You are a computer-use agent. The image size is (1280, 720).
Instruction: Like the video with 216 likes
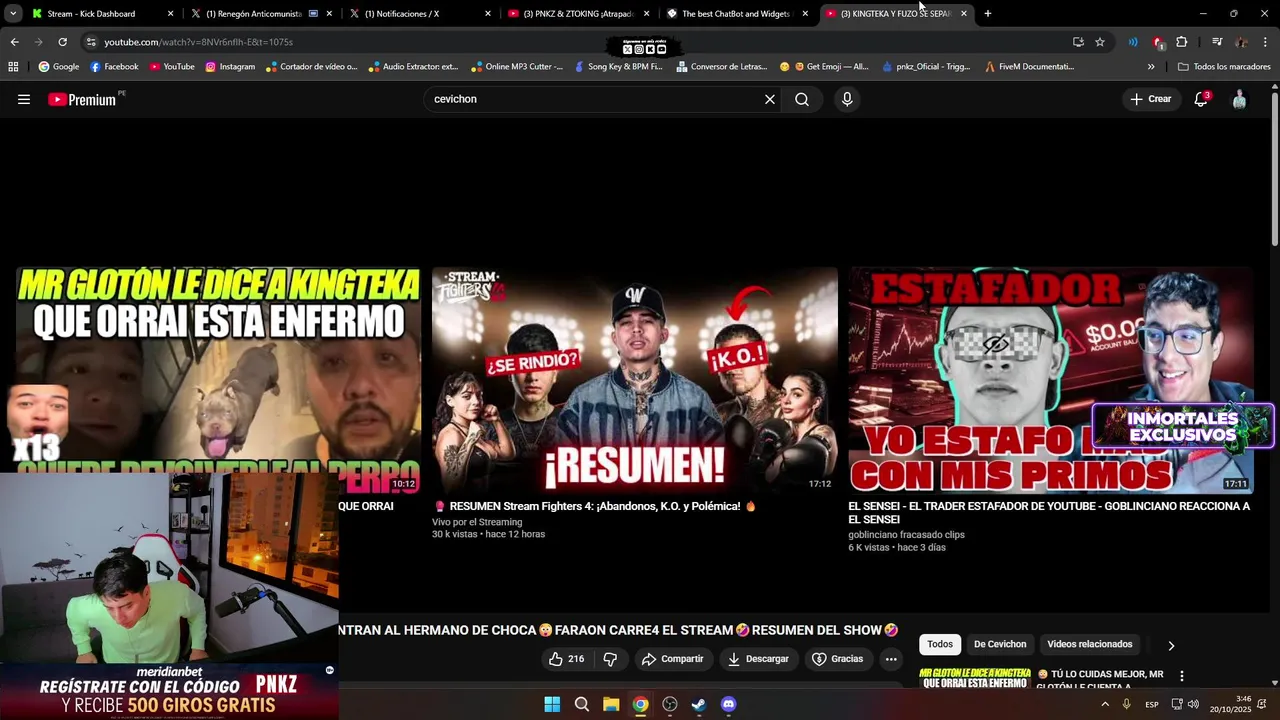[565, 659]
